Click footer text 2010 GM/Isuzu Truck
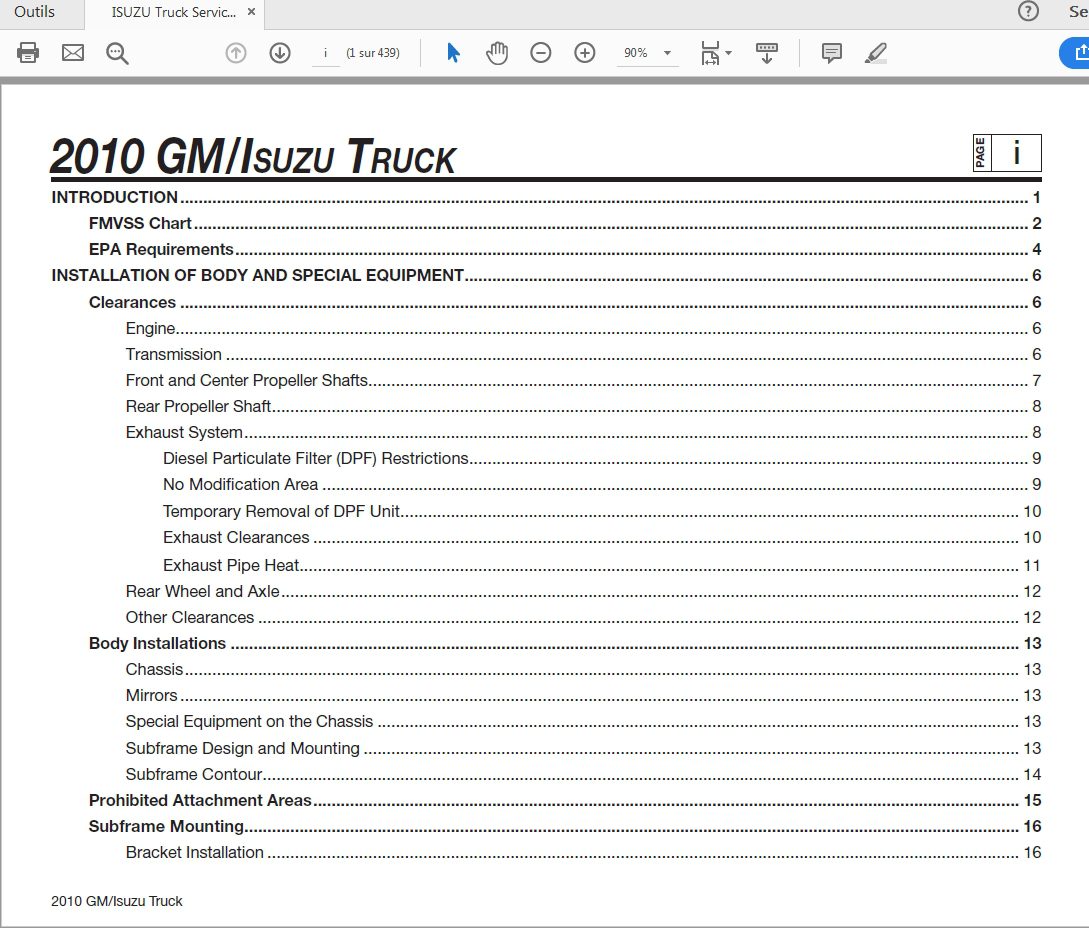Screen dimensions: 1089x928 117,901
